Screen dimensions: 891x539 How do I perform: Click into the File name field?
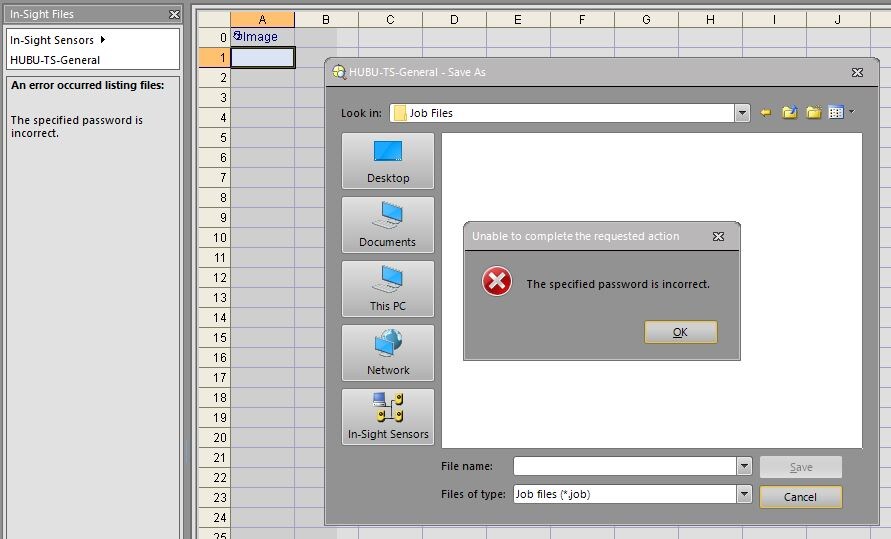[625, 466]
